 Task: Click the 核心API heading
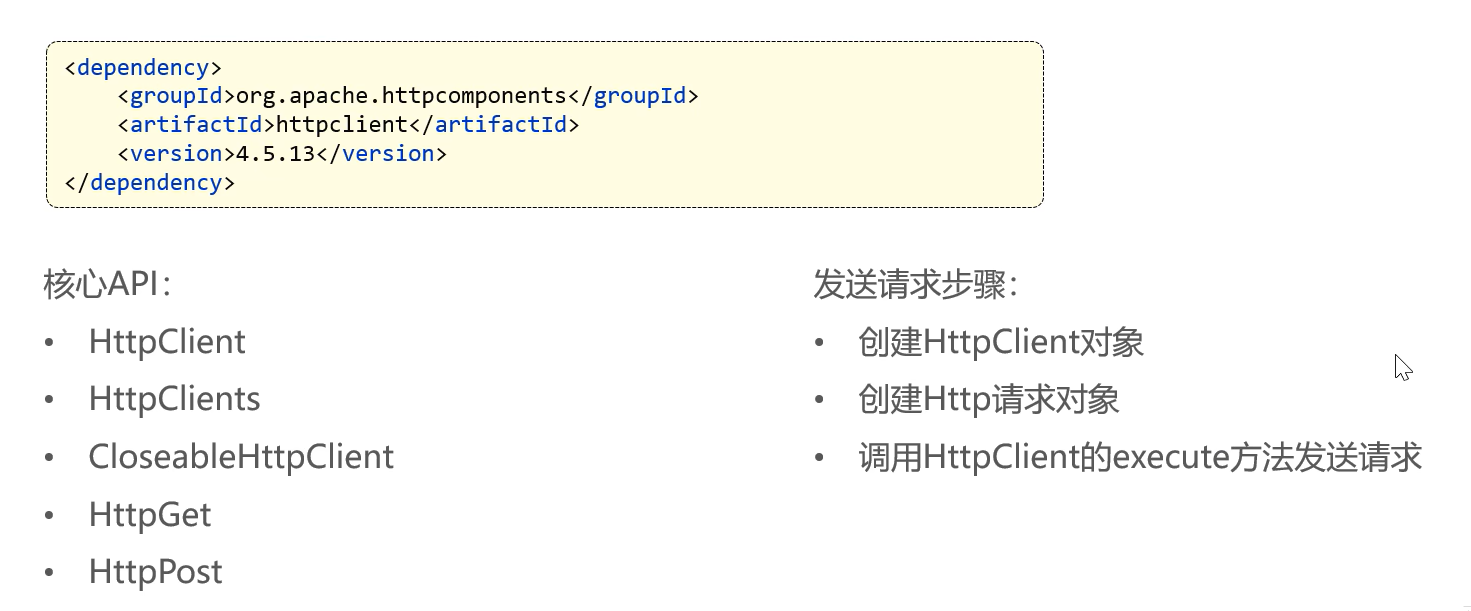tap(109, 286)
